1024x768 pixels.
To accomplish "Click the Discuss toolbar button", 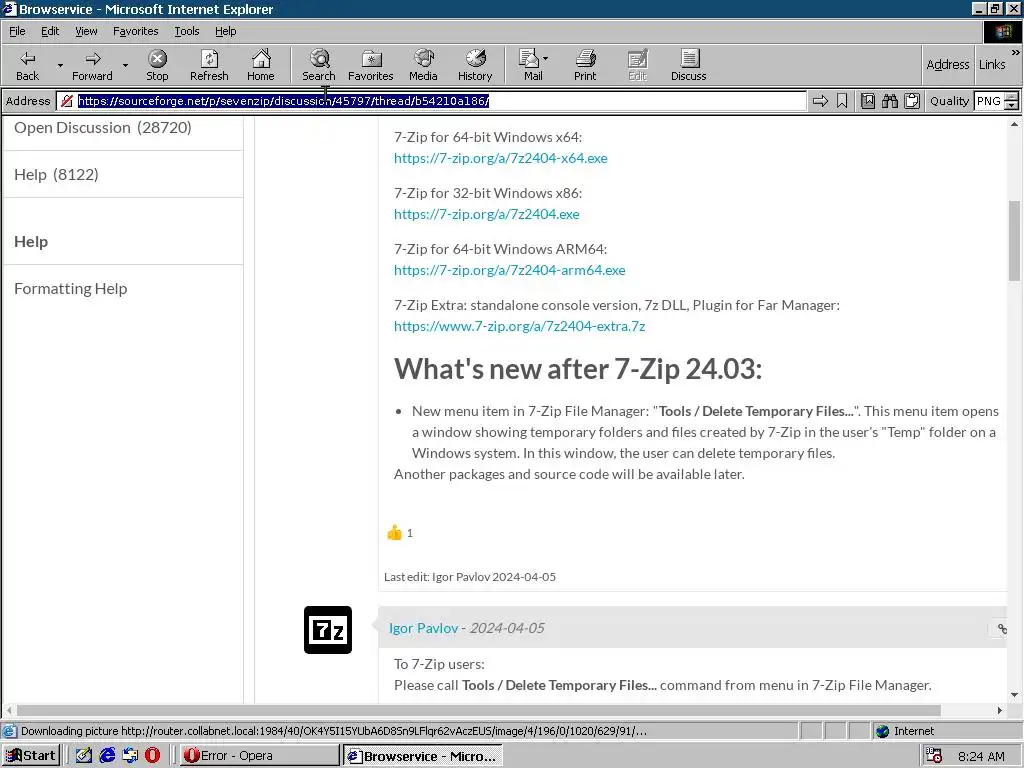I will click(x=688, y=65).
